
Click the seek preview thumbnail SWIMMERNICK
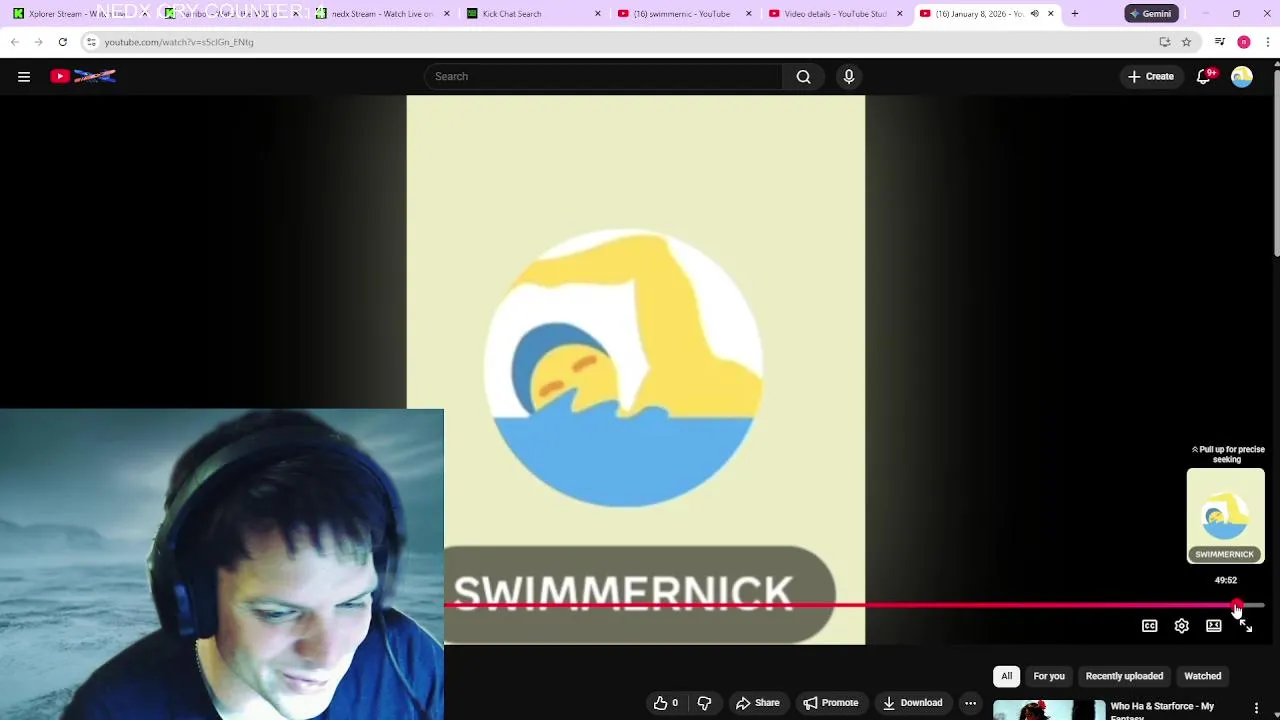1226,516
